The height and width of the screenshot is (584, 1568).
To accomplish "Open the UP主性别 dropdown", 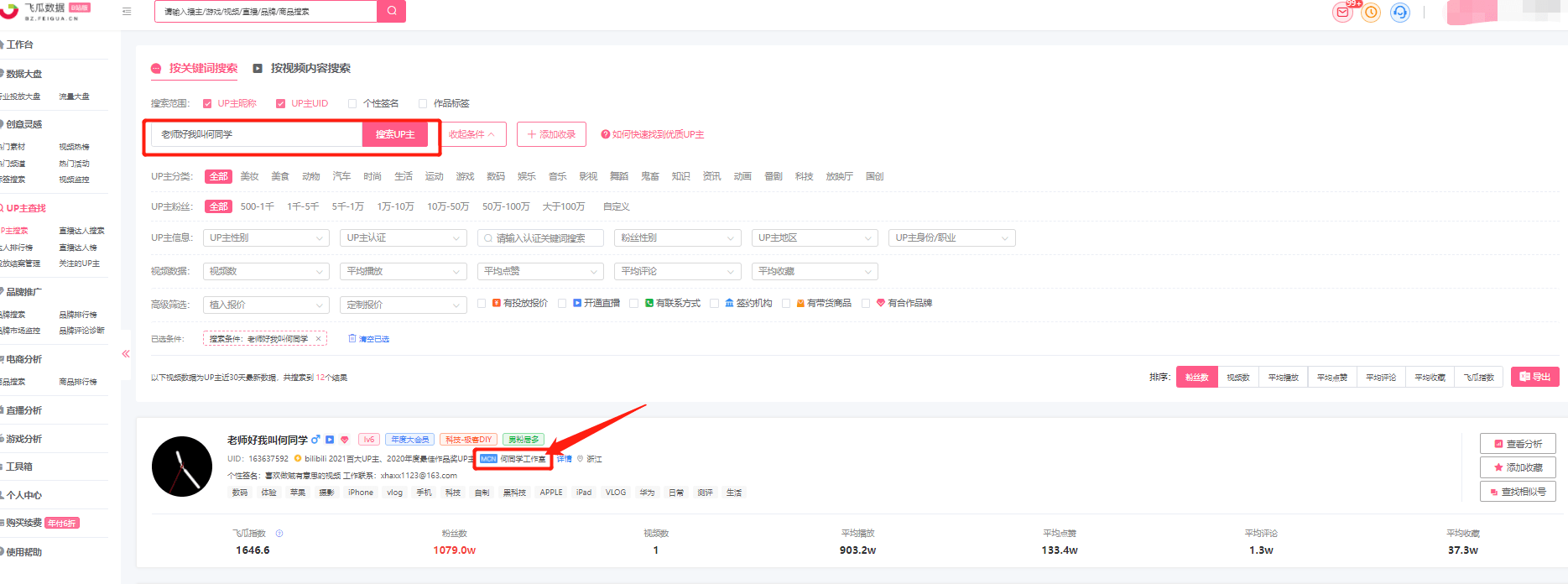I will [x=266, y=238].
